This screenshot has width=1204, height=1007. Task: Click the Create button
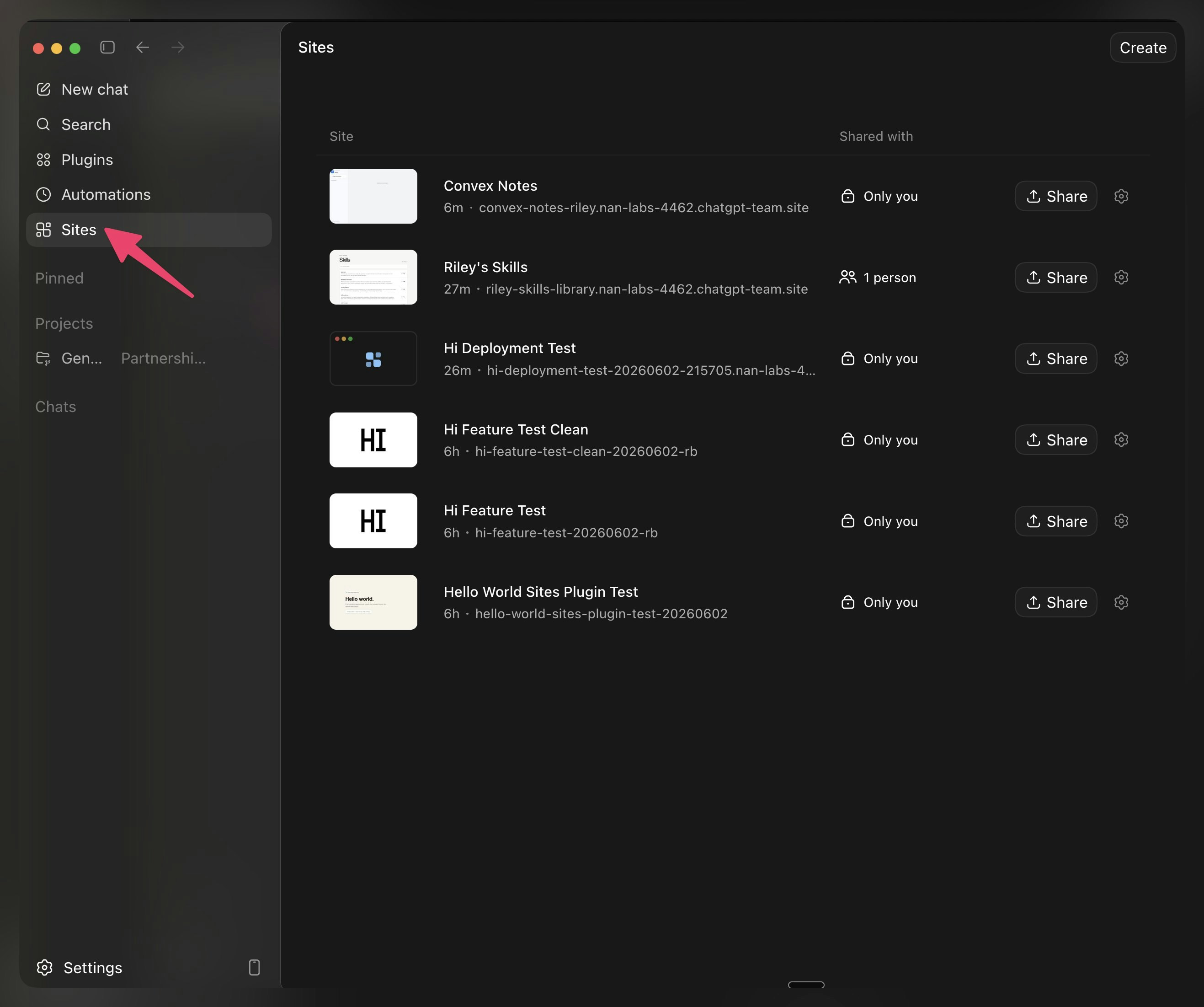tap(1143, 48)
